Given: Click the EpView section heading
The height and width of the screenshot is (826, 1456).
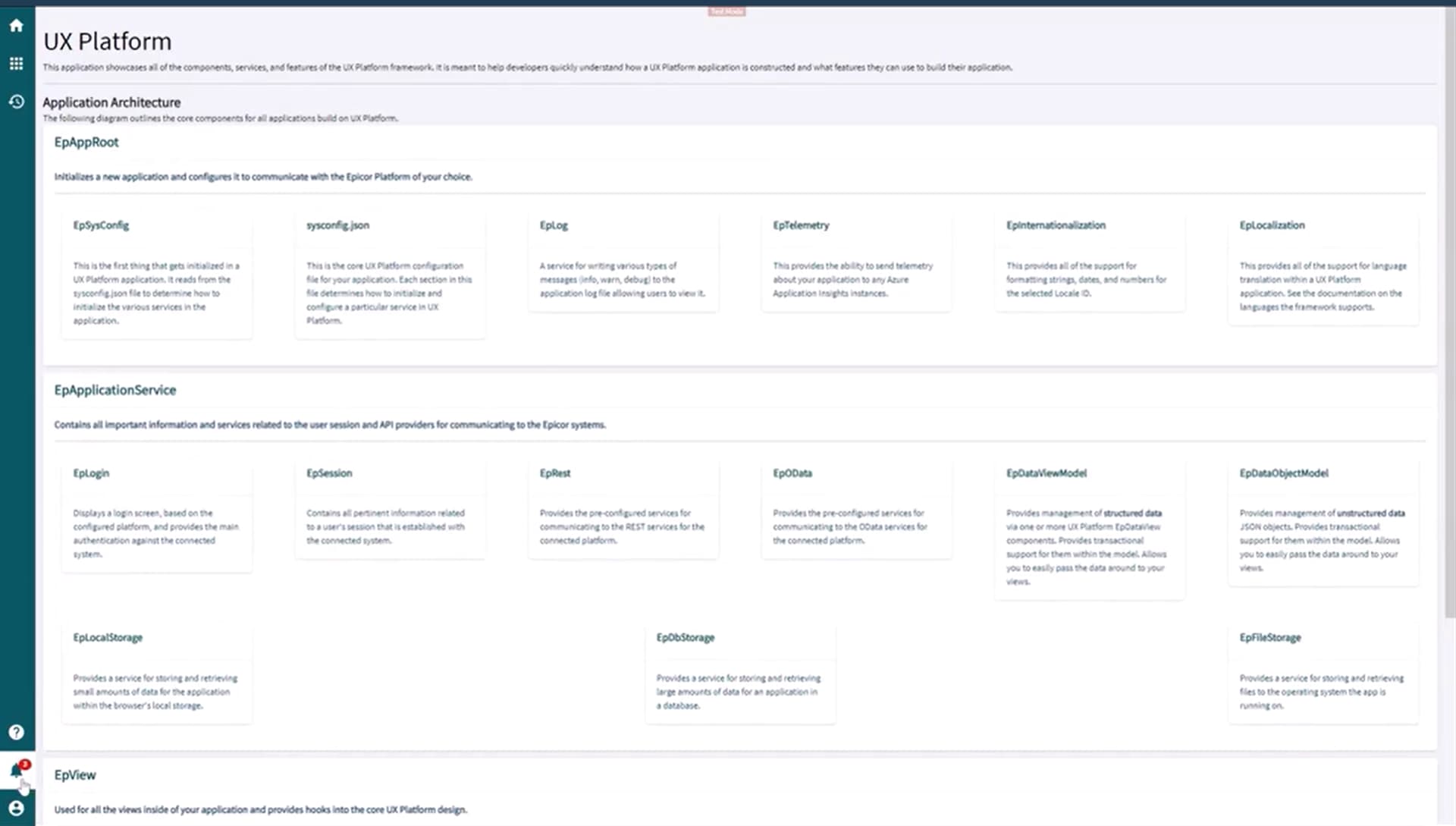Looking at the screenshot, I should [x=75, y=775].
